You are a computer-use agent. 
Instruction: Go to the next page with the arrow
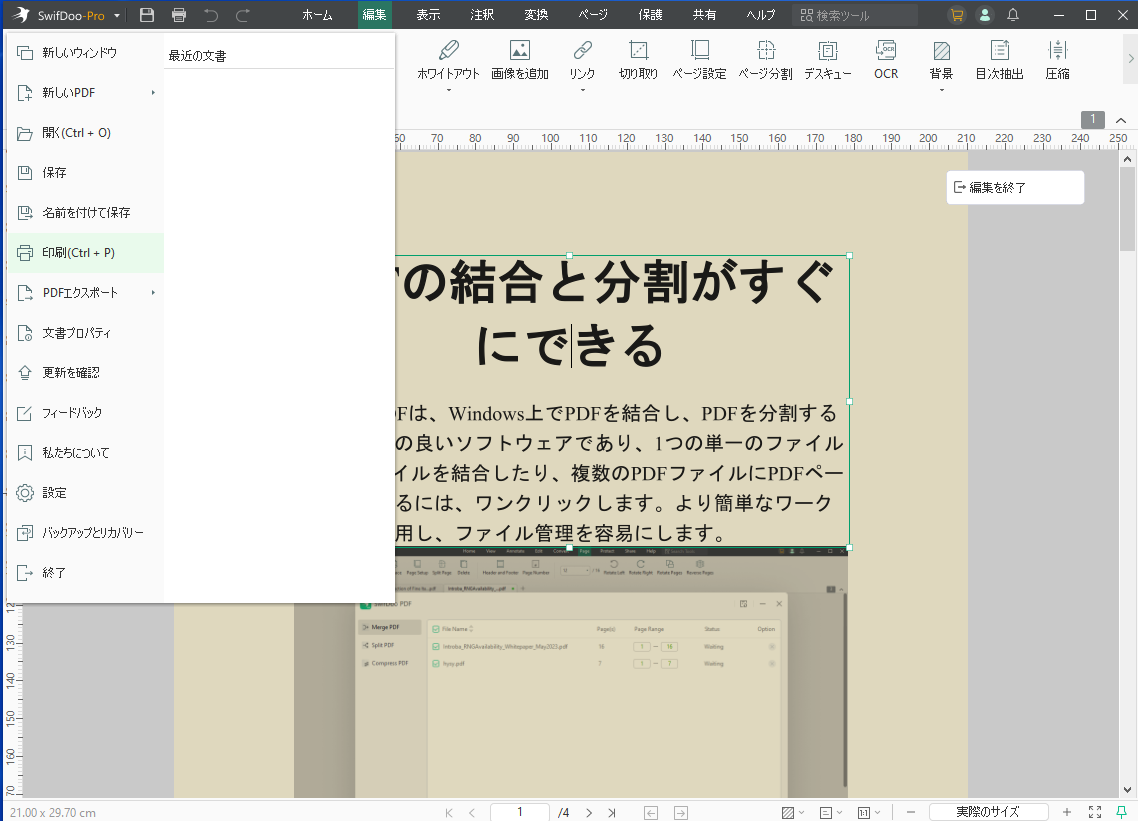(589, 812)
